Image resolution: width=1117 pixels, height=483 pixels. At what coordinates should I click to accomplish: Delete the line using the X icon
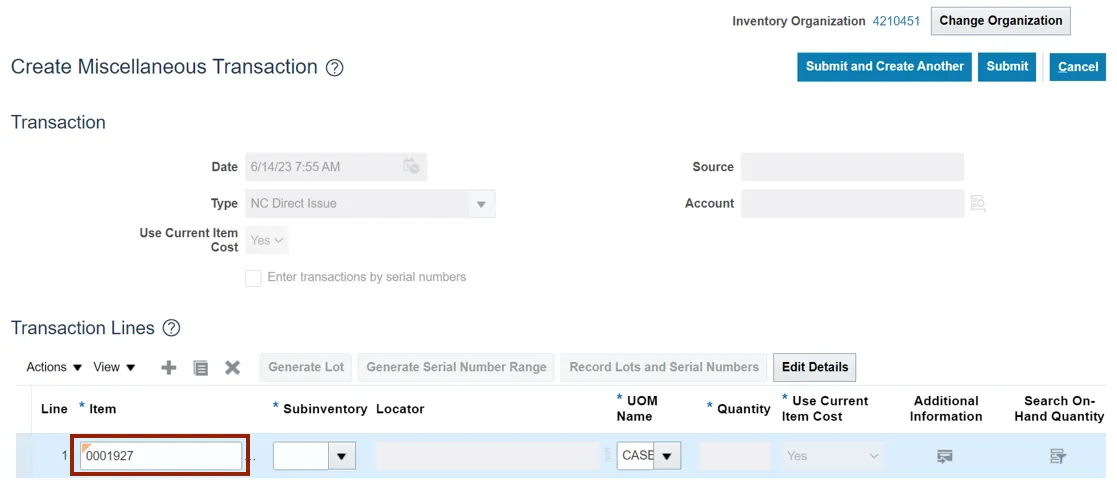point(233,367)
